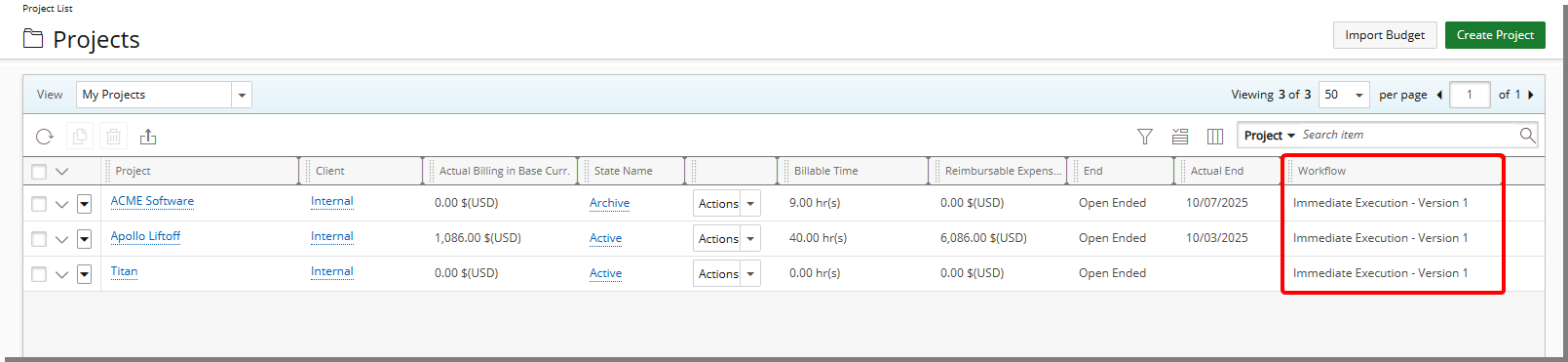
Task: Open the filter funnel icon
Action: point(1145,137)
